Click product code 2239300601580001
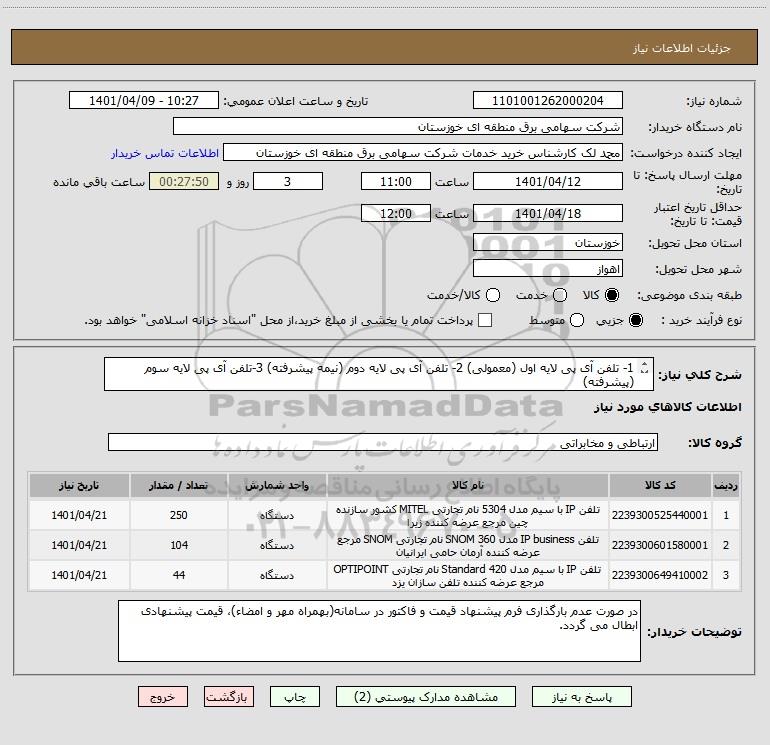Screen dimensions: 770x745 coord(660,545)
